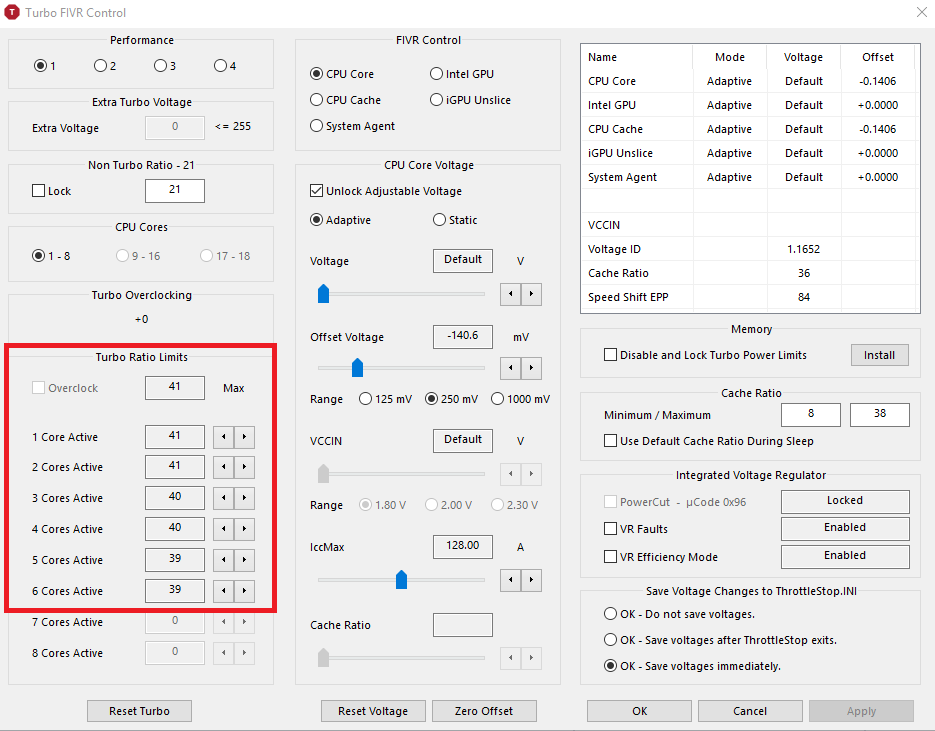935x731 pixels.
Task: Decrease 3 Cores Active ratio arrow
Action: (x=224, y=498)
